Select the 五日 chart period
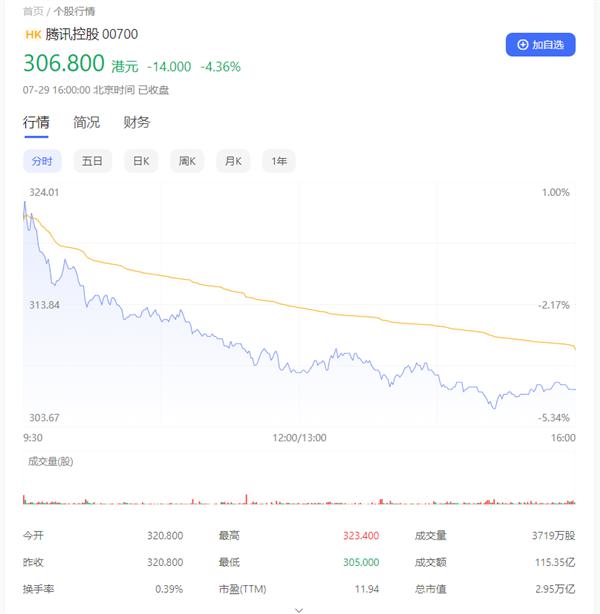This screenshot has height=614, width=600. pos(92,161)
